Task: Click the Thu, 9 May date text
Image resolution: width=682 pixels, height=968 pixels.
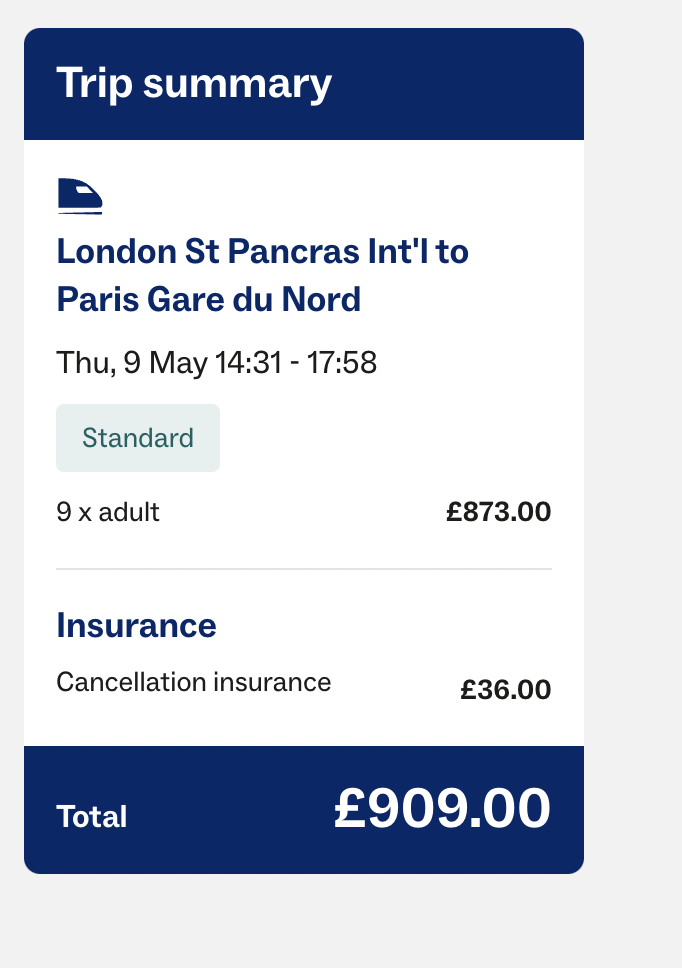Action: tap(132, 362)
